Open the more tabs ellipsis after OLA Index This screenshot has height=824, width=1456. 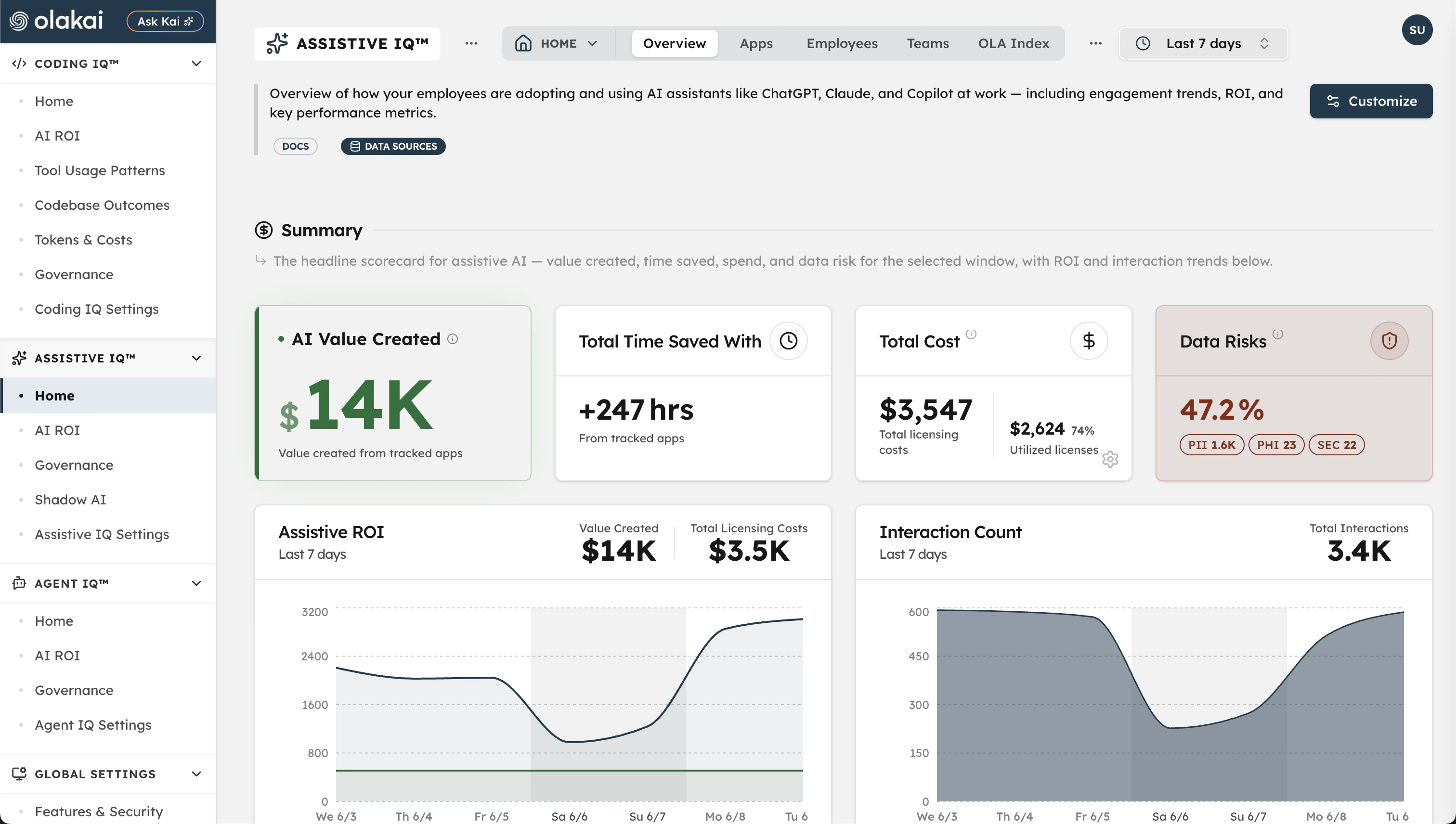click(1095, 43)
